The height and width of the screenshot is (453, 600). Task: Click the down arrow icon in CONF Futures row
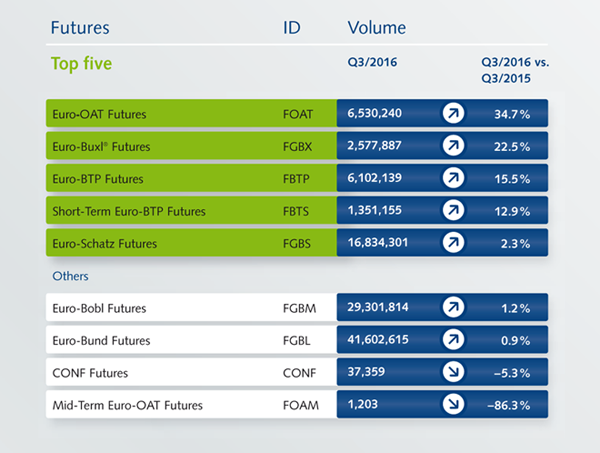(455, 372)
